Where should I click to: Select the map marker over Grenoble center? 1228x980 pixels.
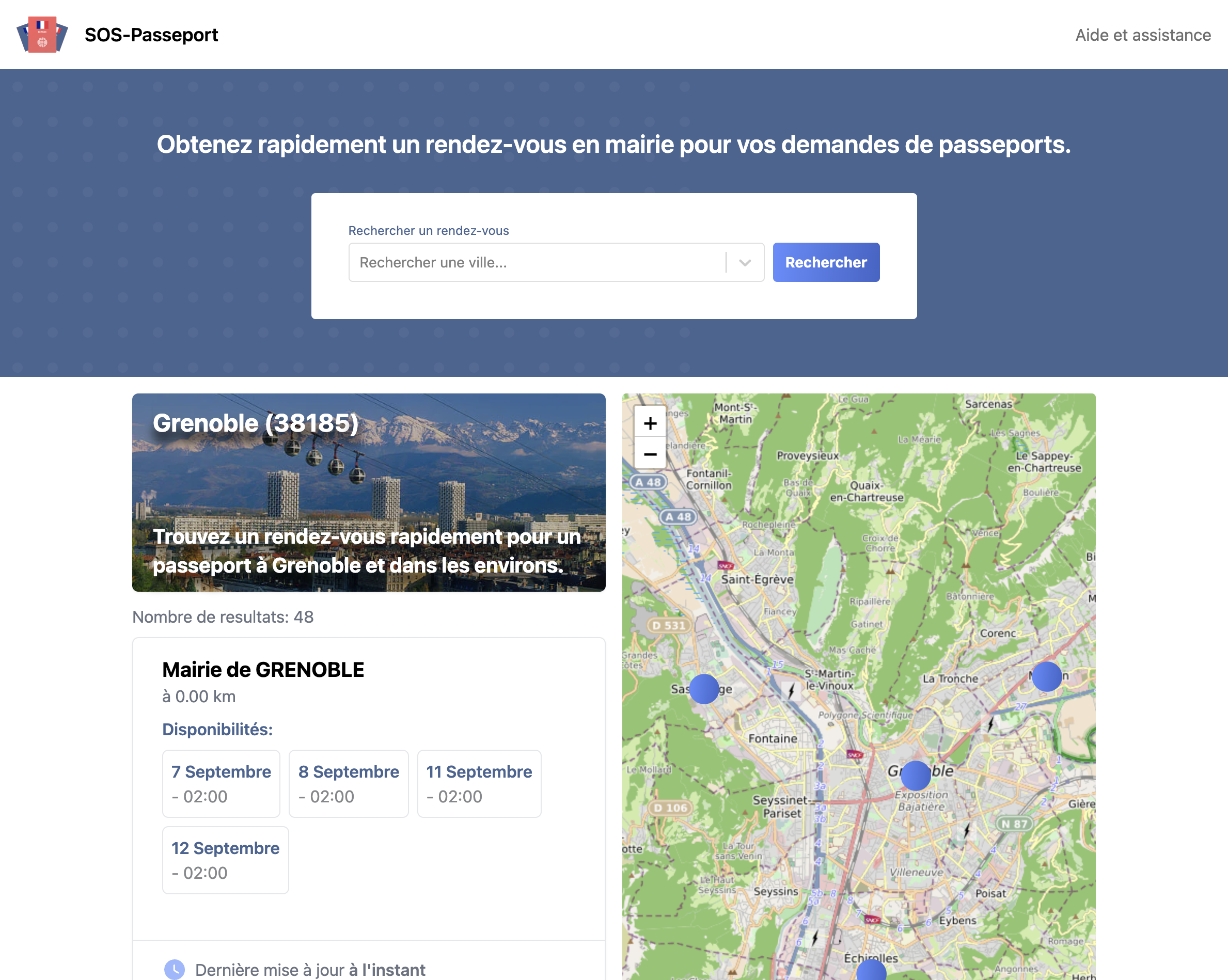[916, 776]
